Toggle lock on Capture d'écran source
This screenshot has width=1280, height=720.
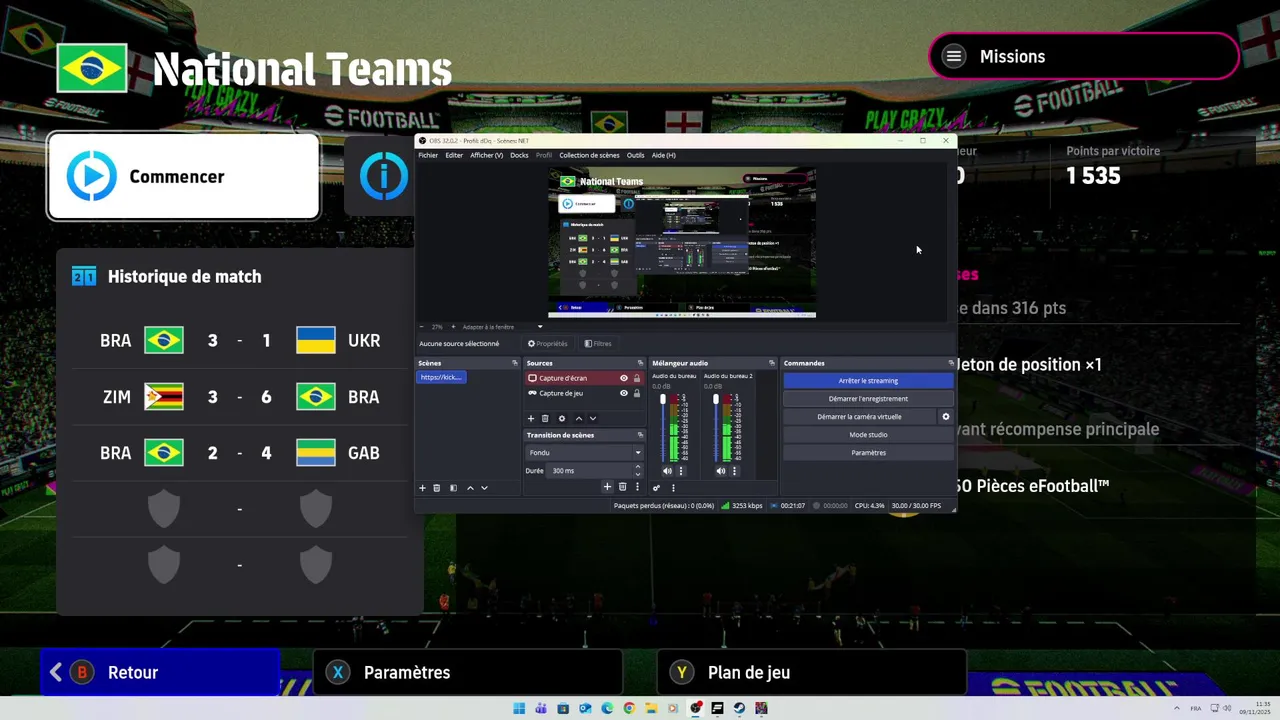pos(637,378)
